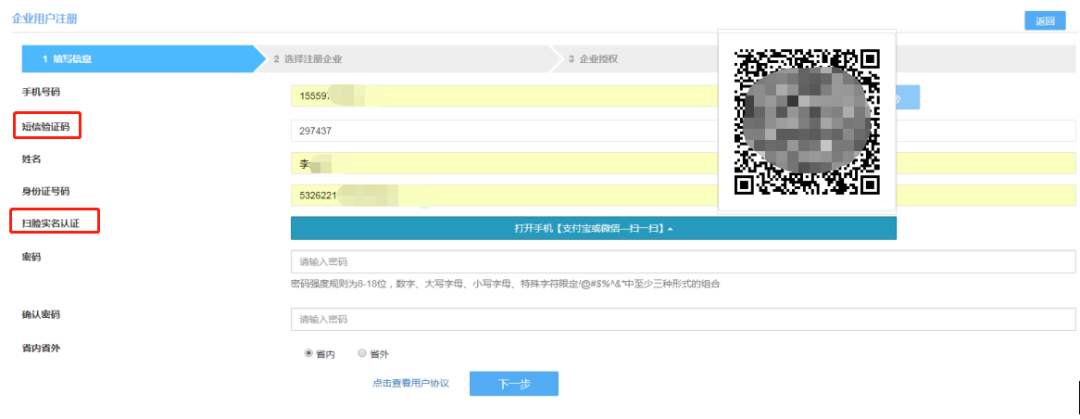Click the 确认密码 input field
The width and height of the screenshot is (1080, 419).
coord(683,320)
